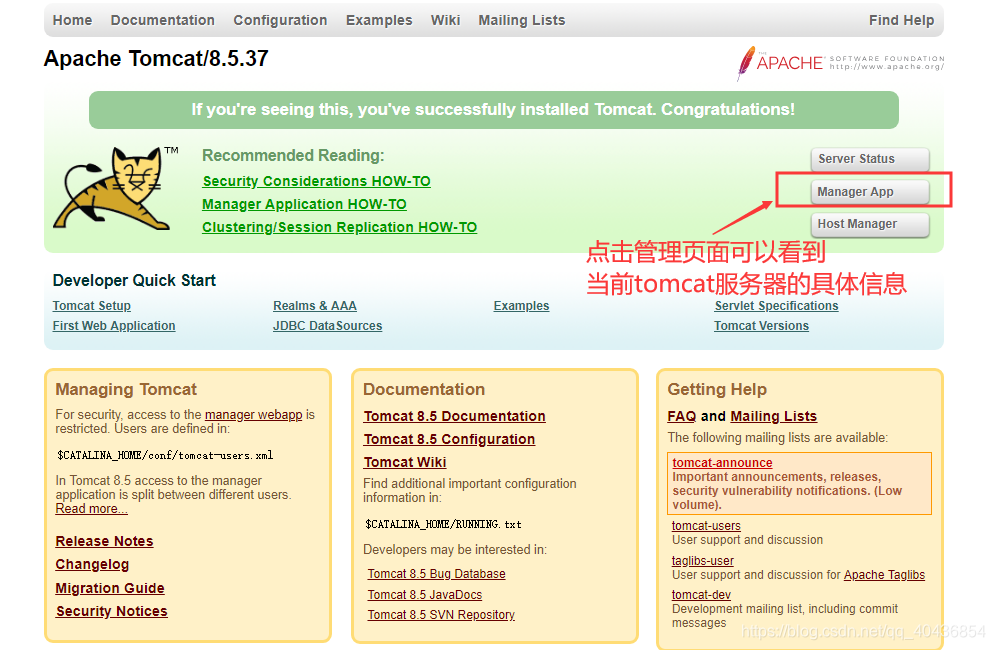Screen dimensions: 995x650
Task: Open Documentation in the top nav bar
Action: (162, 20)
